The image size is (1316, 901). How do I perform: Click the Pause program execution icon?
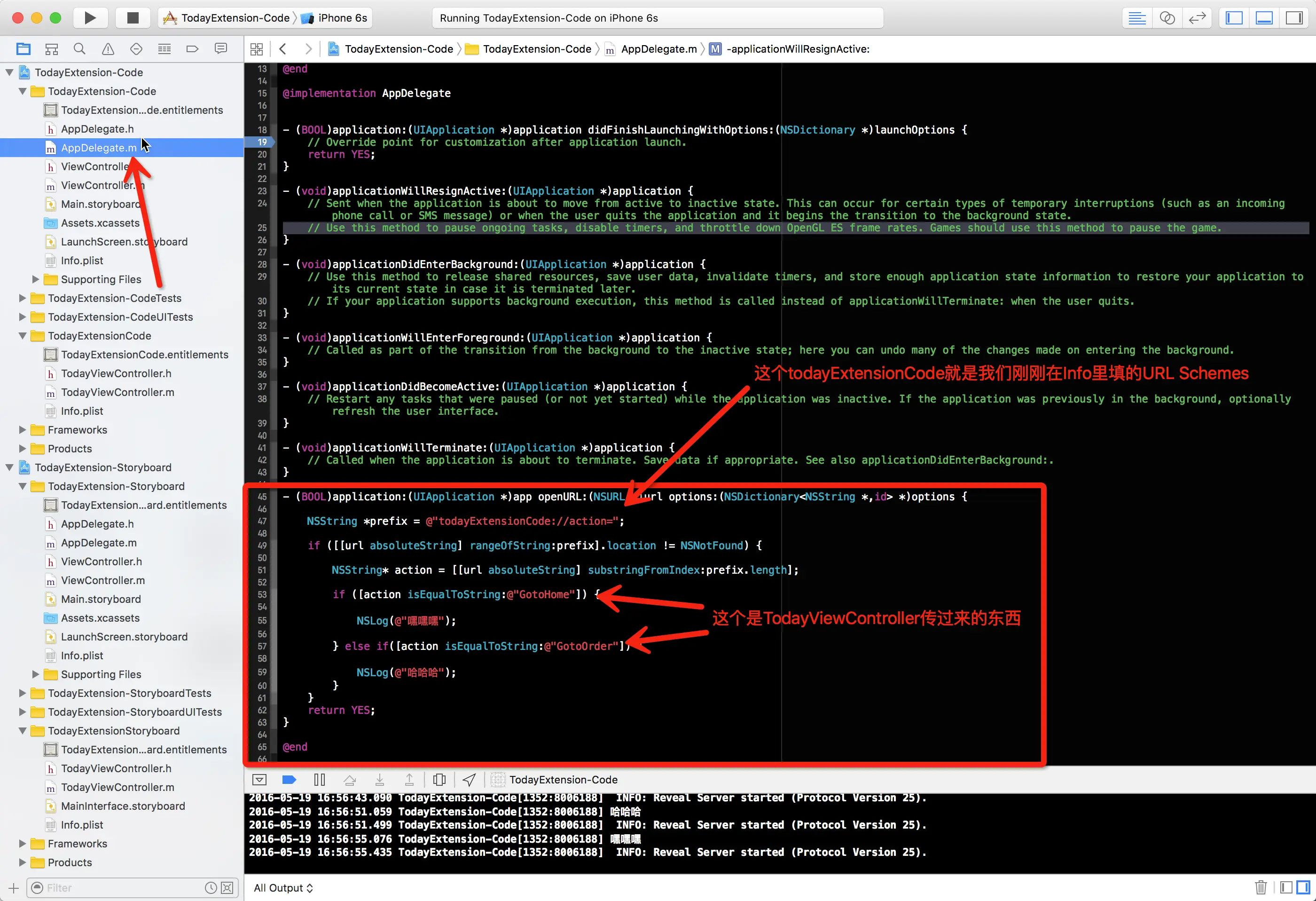click(320, 780)
